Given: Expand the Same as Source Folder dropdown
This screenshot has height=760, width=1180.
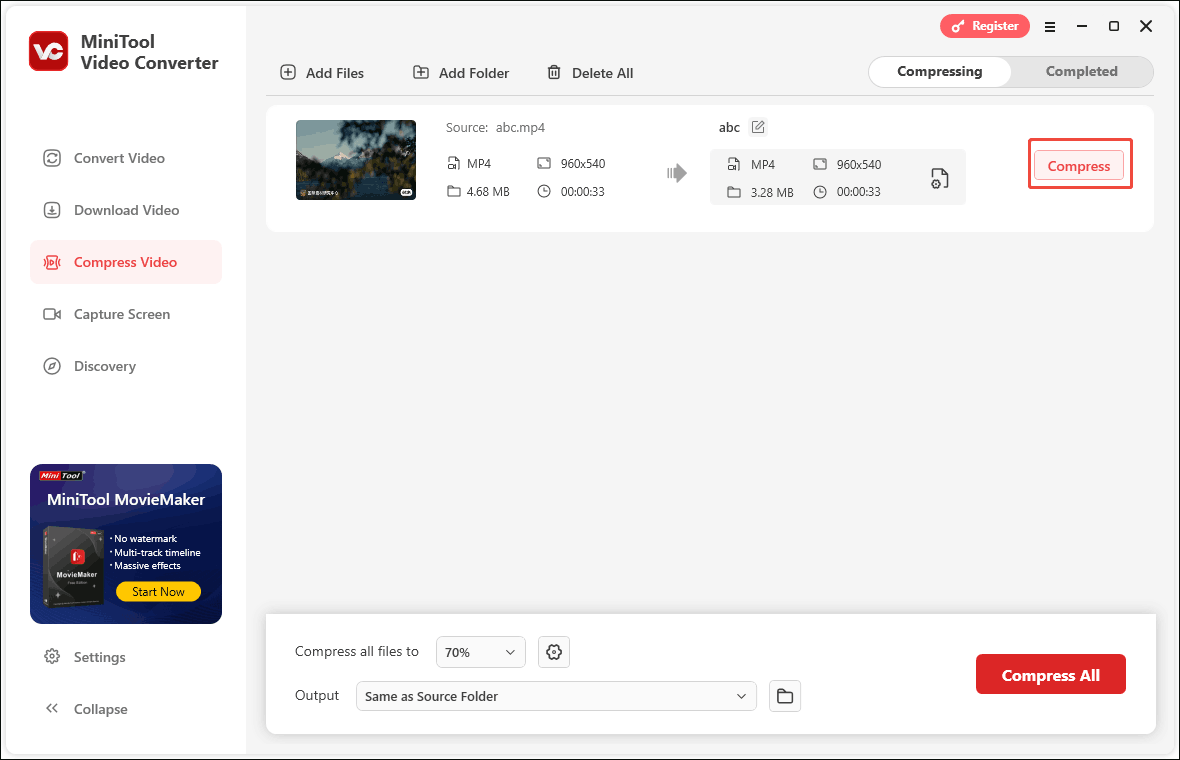Looking at the screenshot, I should pyautogui.click(x=556, y=696).
